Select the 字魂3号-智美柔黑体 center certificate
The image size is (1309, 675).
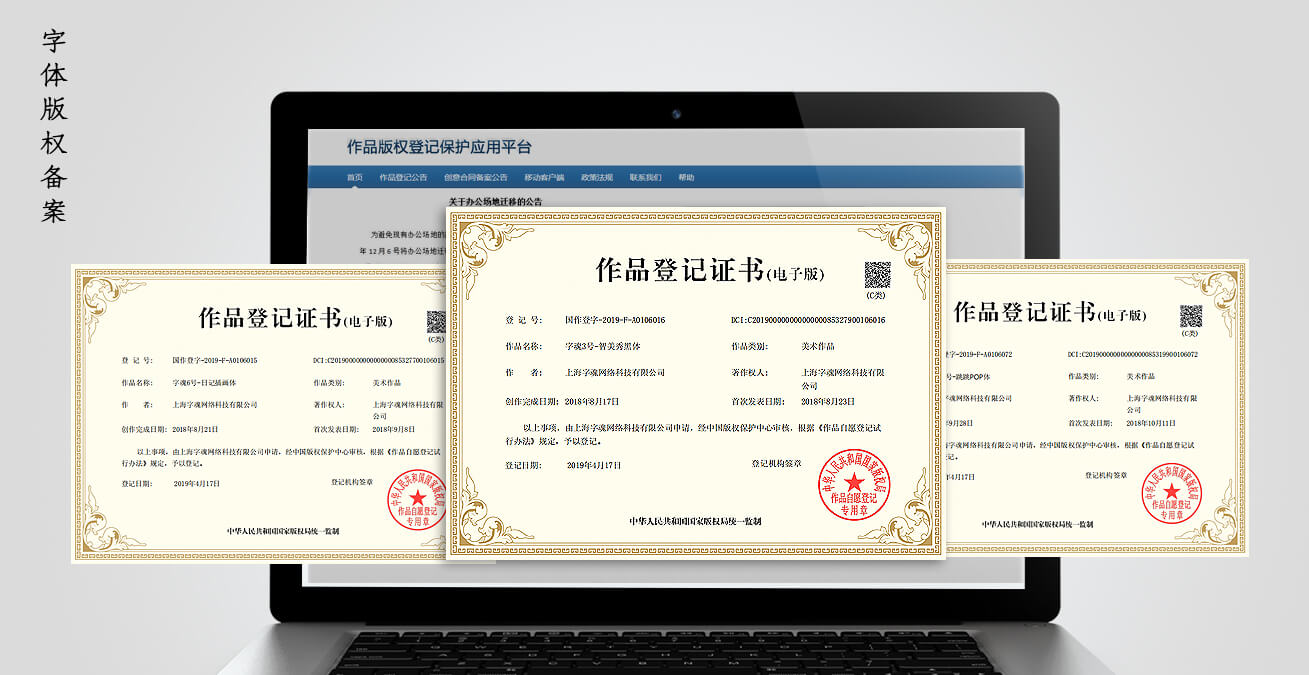coord(695,383)
